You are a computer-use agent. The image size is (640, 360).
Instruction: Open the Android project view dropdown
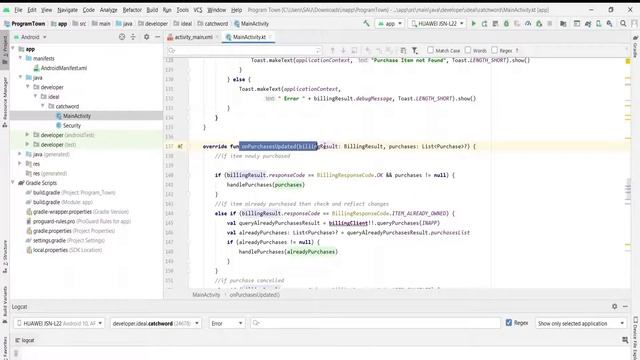click(30, 37)
